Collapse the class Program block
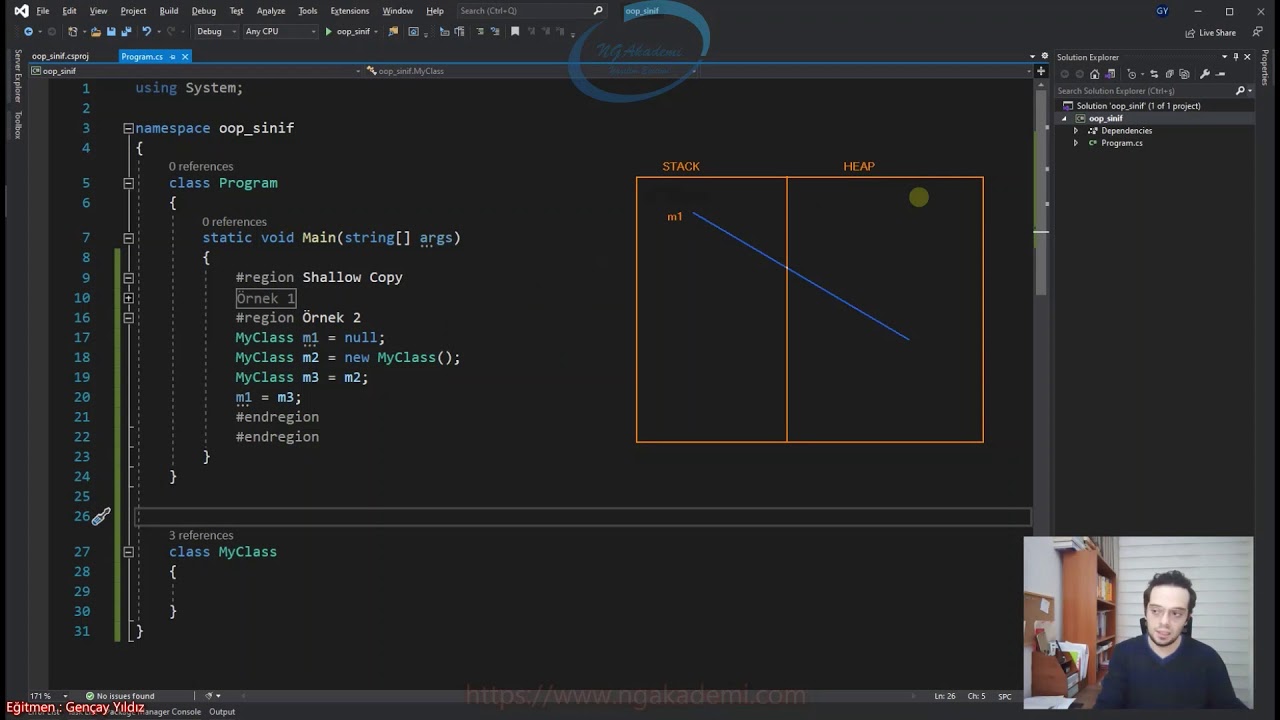1280x720 pixels. point(128,183)
